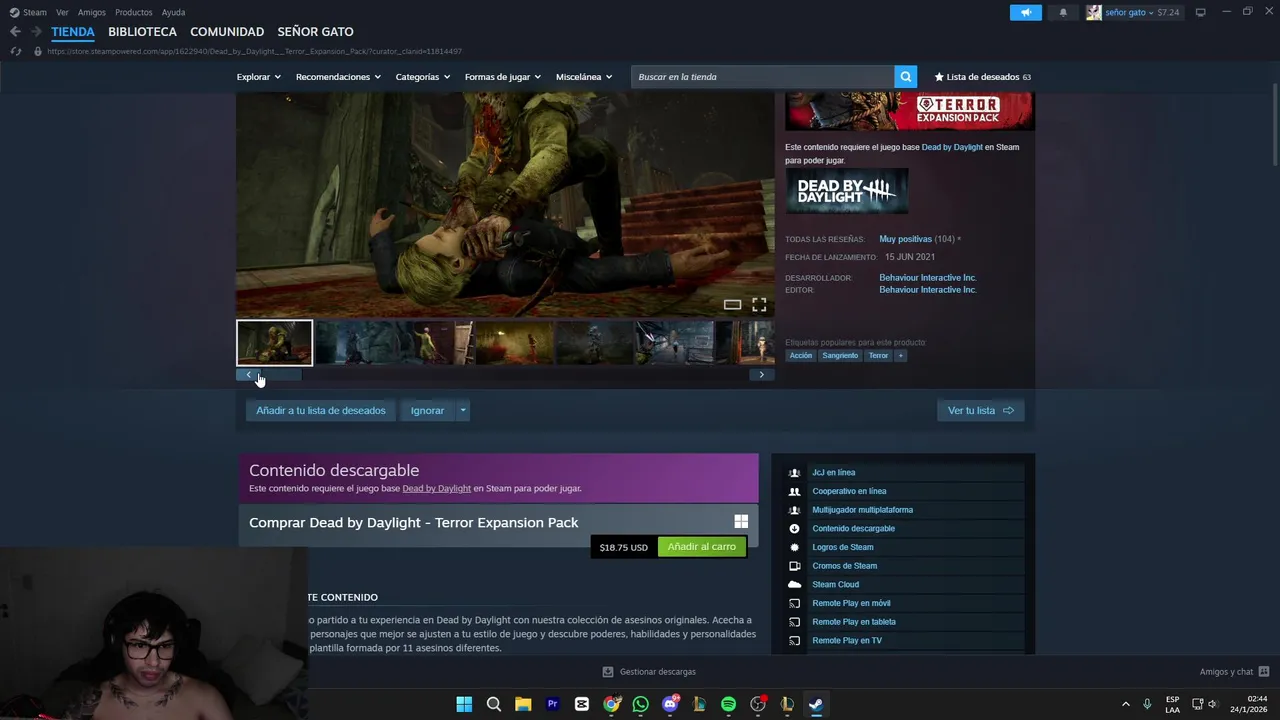
Task: Open the Ayuda menu
Action: pyautogui.click(x=173, y=12)
